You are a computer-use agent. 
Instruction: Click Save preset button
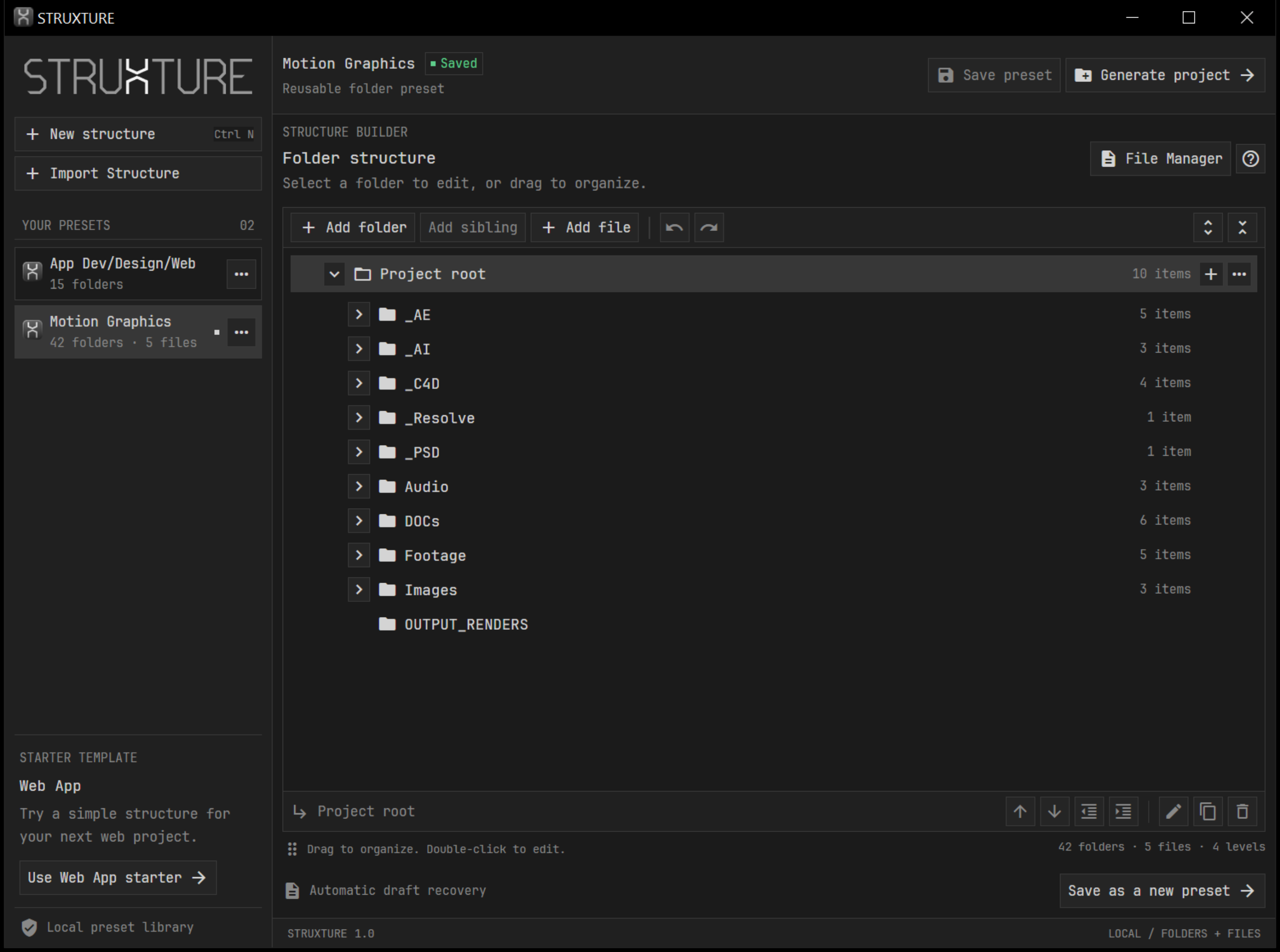click(x=994, y=75)
